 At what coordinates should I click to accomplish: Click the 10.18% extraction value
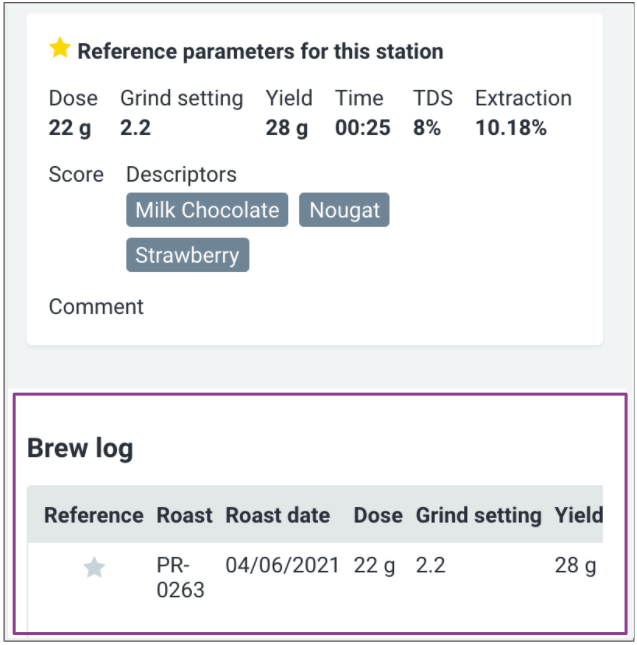coord(510,128)
